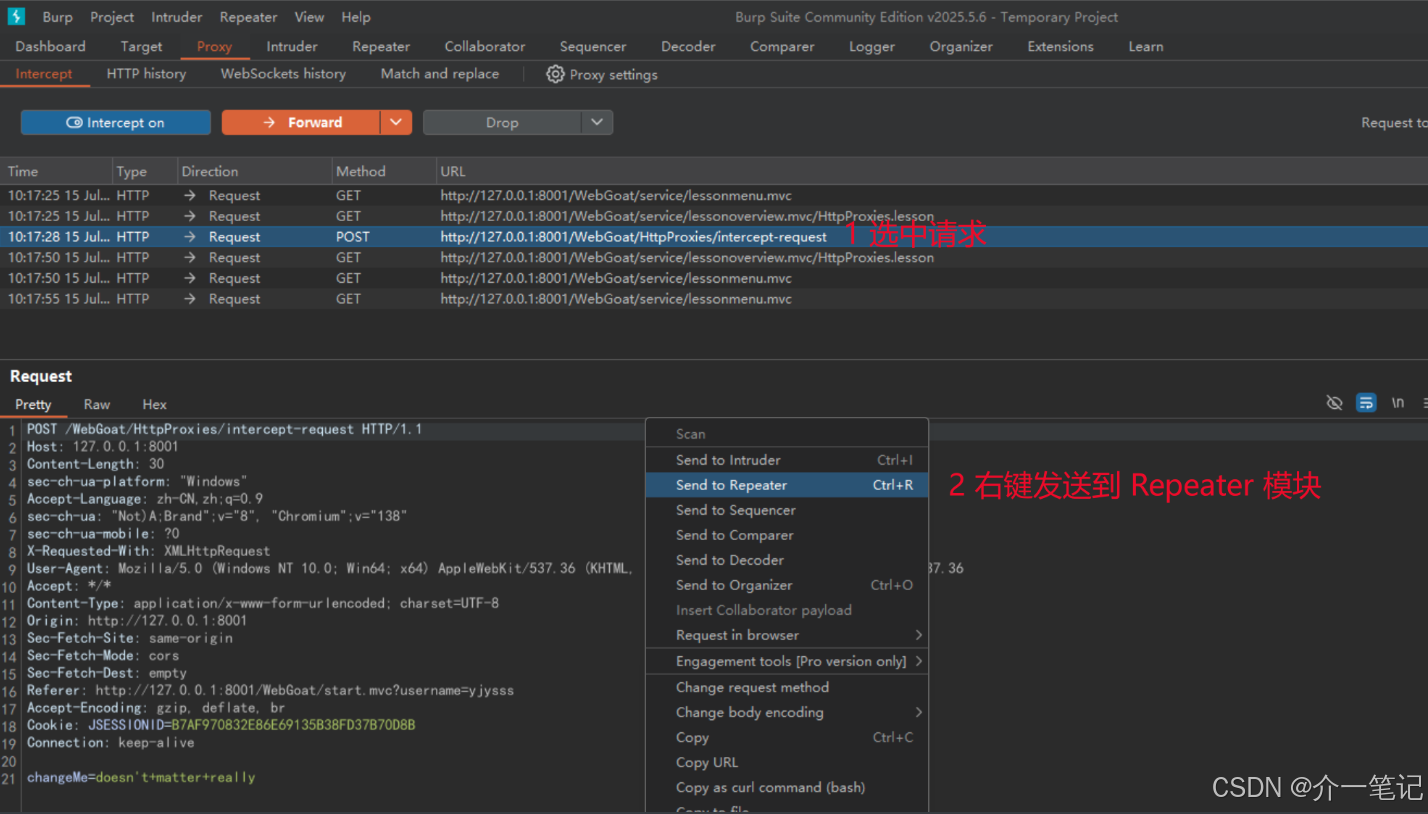Image resolution: width=1428 pixels, height=814 pixels.
Task: Sort by the URL column header
Action: [932, 171]
